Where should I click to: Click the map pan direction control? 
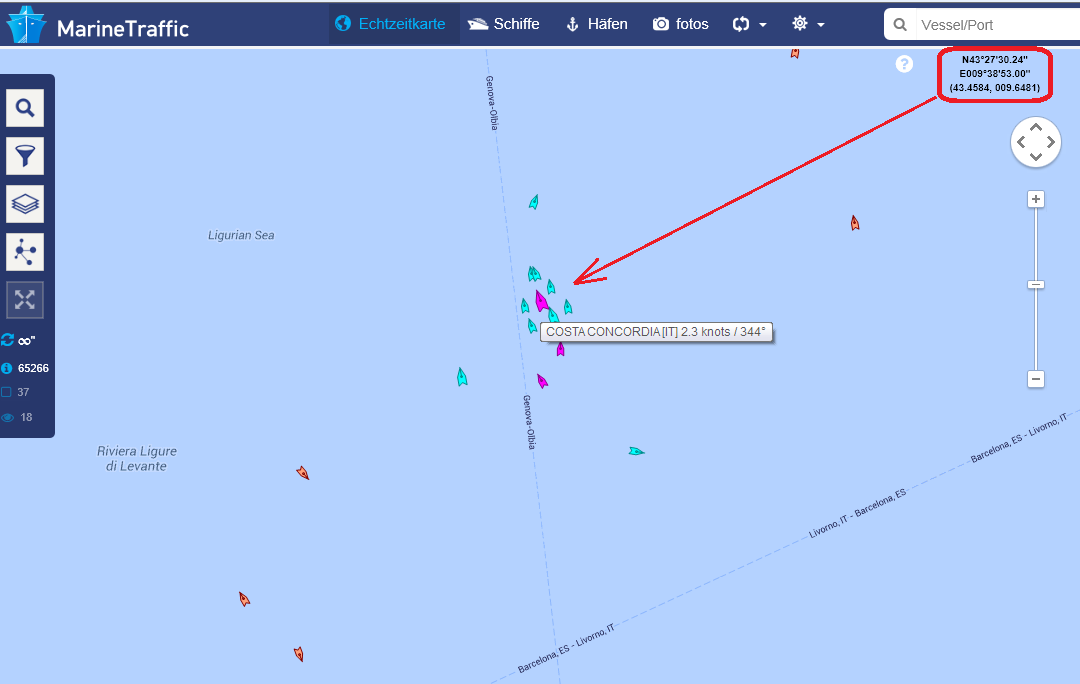click(1035, 142)
